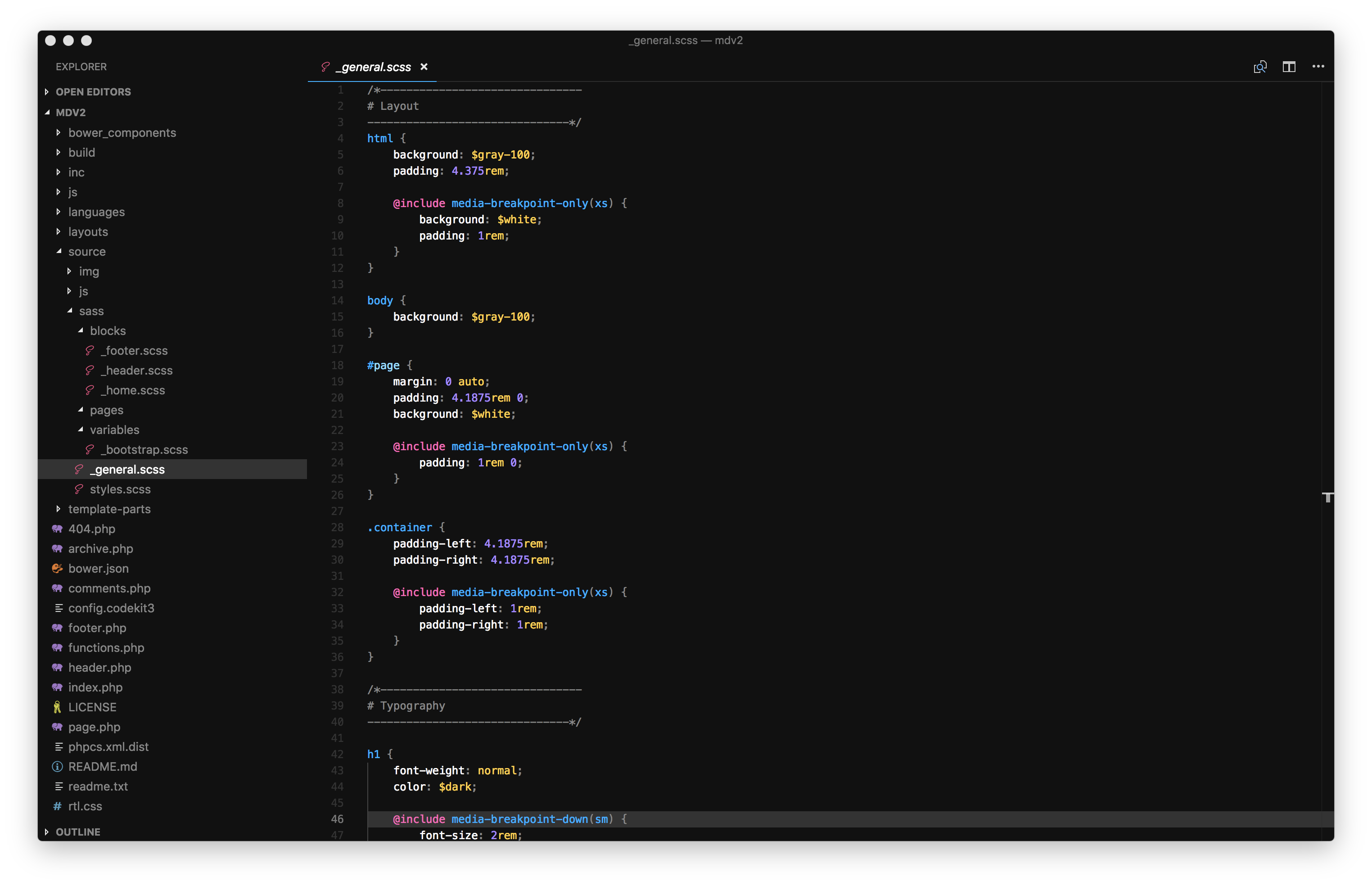Click the open changes icon in editor toolbar
The width and height of the screenshot is (1372, 886).
(1260, 67)
